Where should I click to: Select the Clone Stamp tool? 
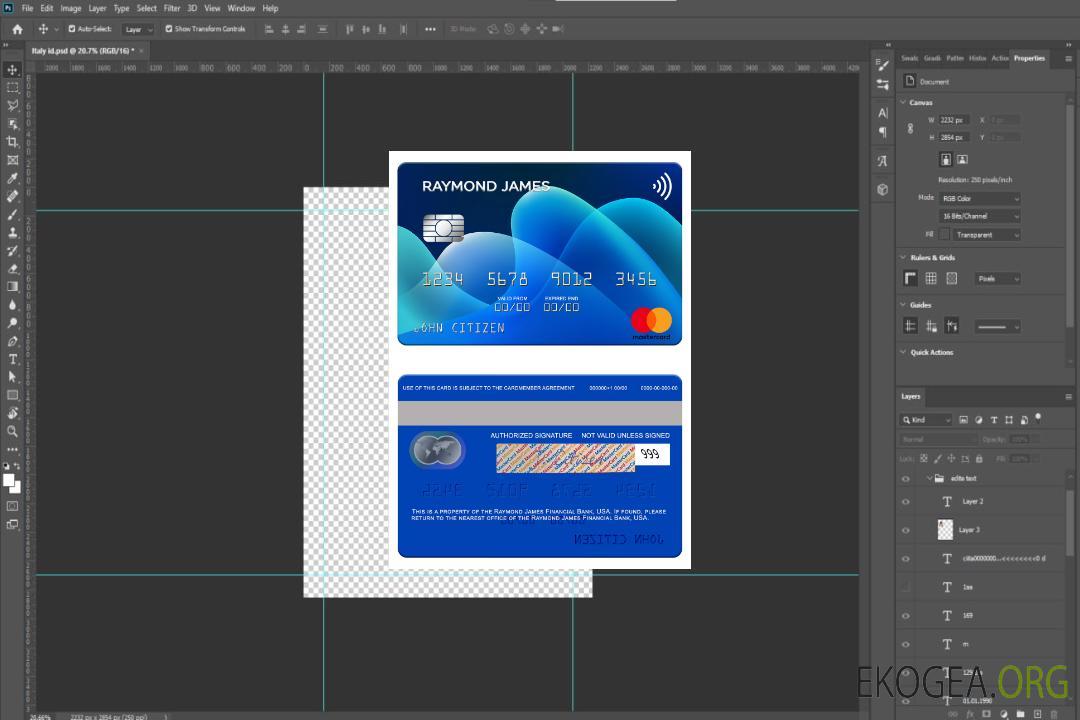(12, 233)
